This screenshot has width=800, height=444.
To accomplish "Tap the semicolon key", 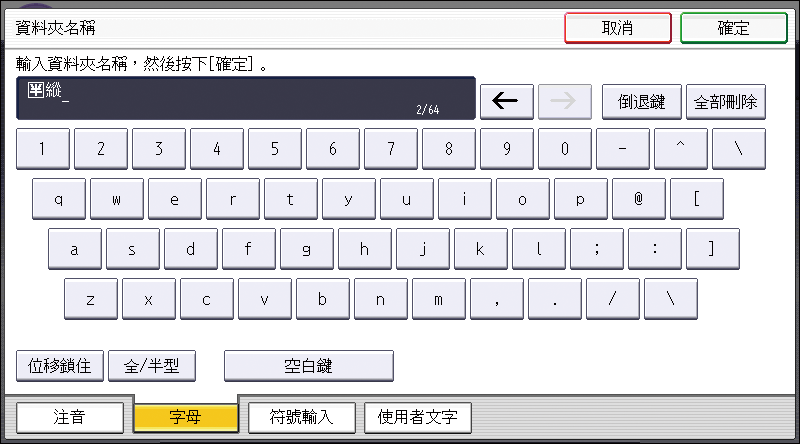I will [x=596, y=249].
